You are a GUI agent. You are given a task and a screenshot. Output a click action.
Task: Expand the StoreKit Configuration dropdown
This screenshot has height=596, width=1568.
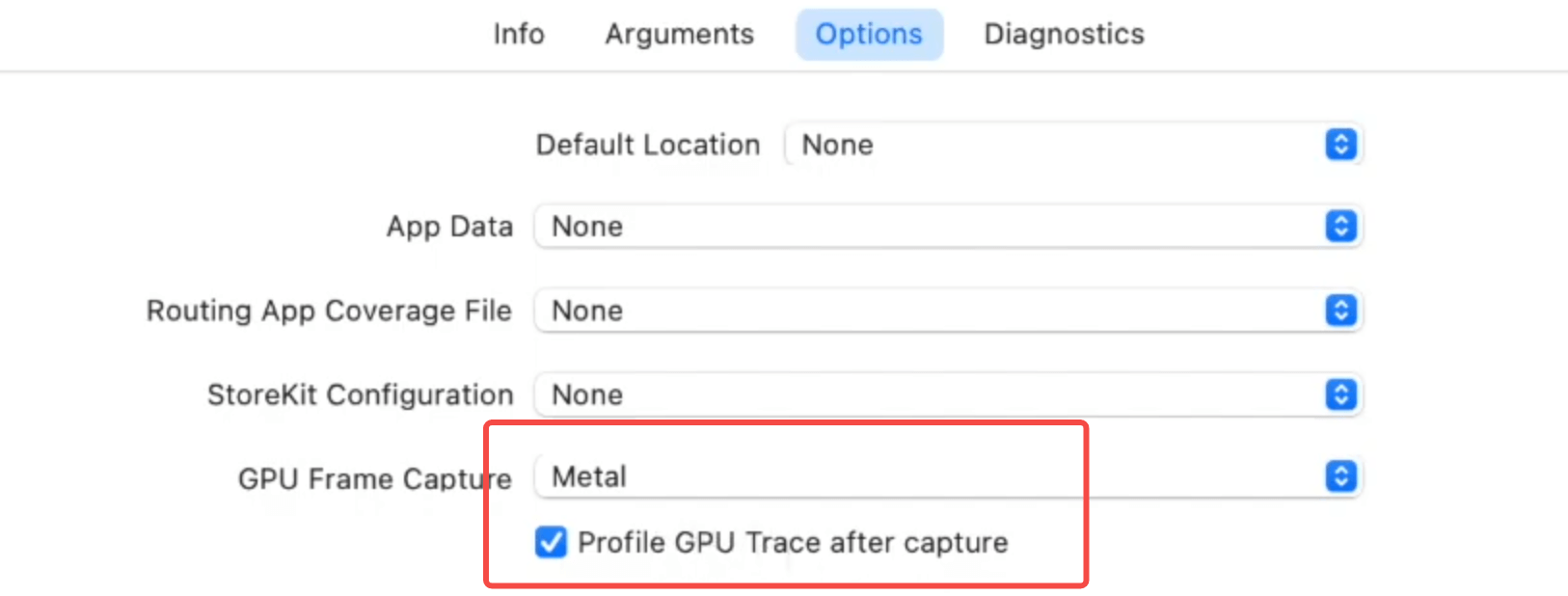coord(926,394)
